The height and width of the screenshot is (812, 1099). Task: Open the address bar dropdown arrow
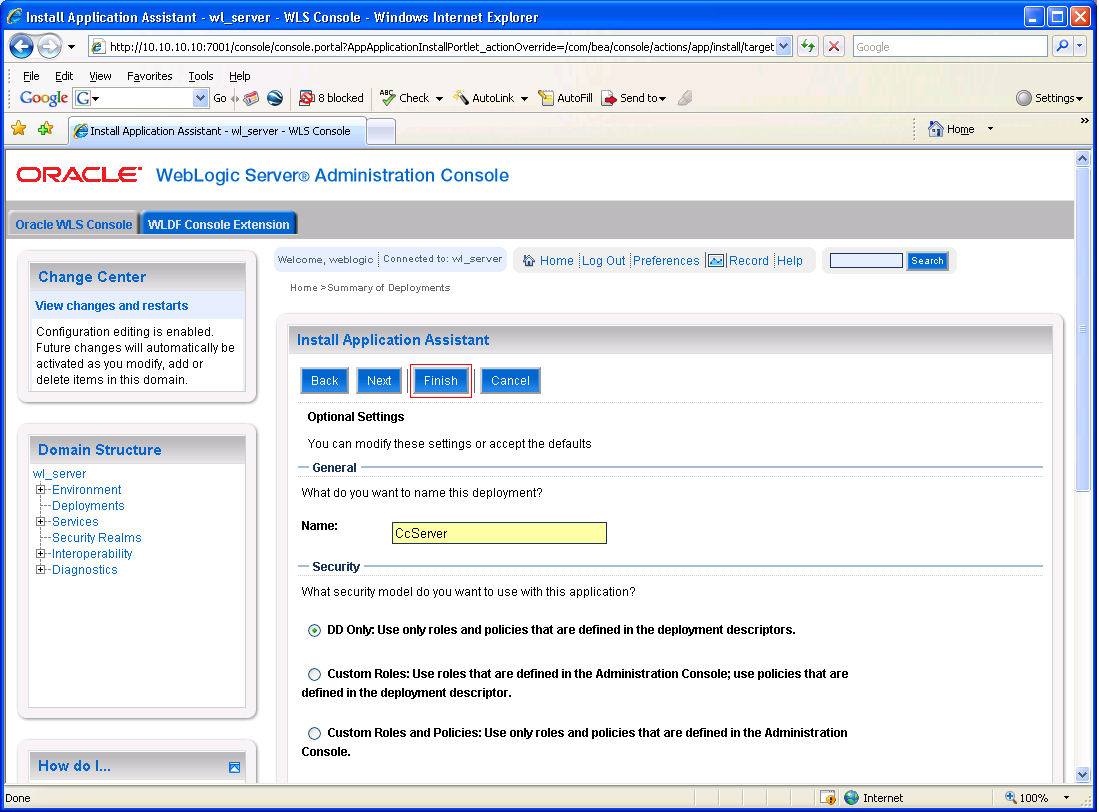pyautogui.click(x=784, y=46)
